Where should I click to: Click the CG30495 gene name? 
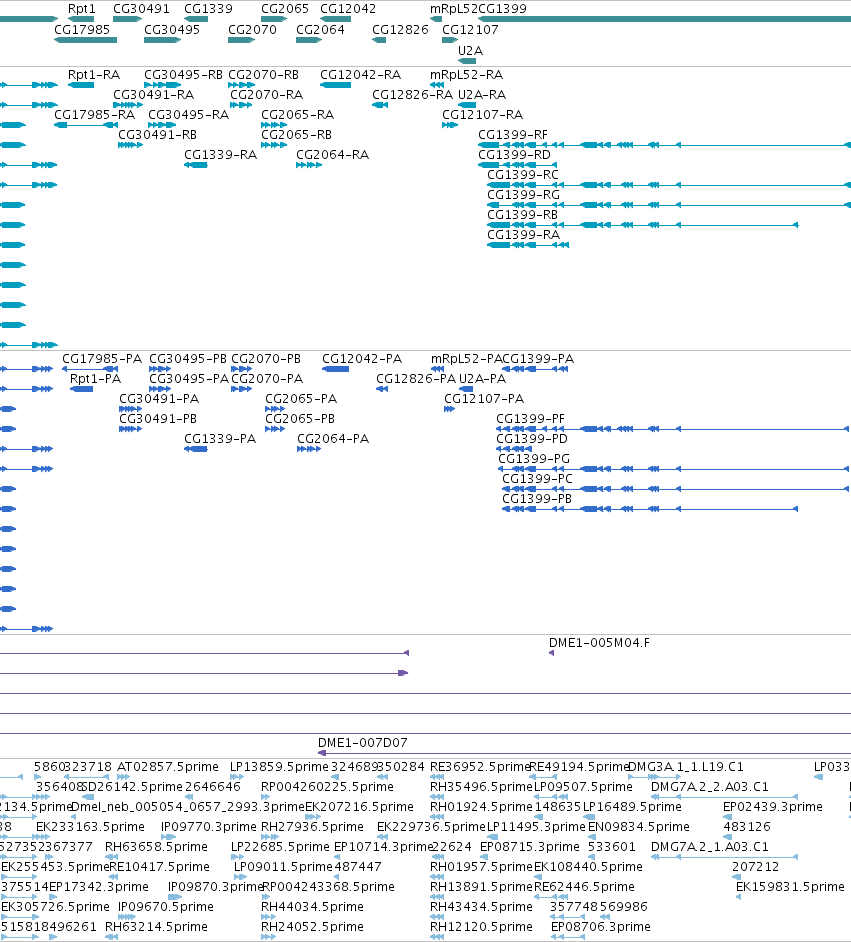point(172,29)
